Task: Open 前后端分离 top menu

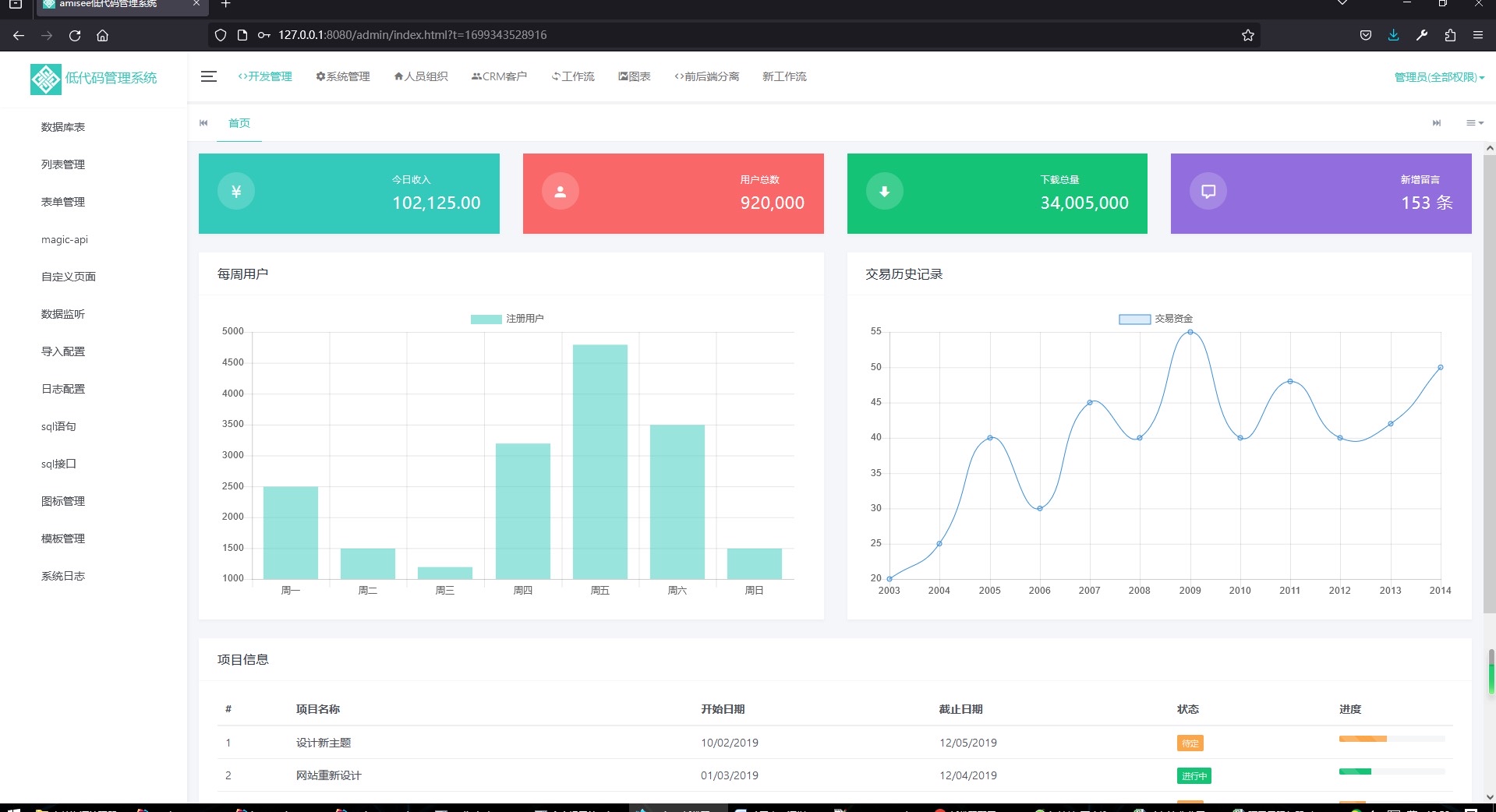Action: pos(707,76)
